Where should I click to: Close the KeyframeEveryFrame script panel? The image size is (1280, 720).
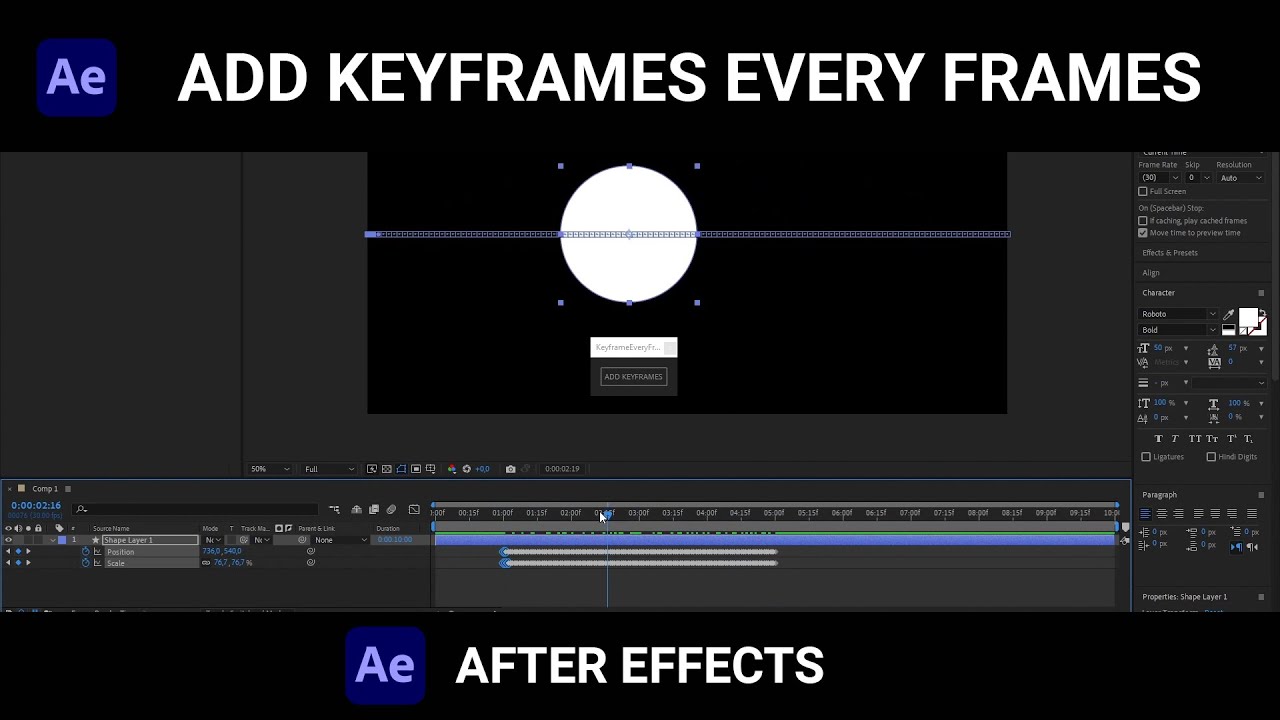click(670, 347)
